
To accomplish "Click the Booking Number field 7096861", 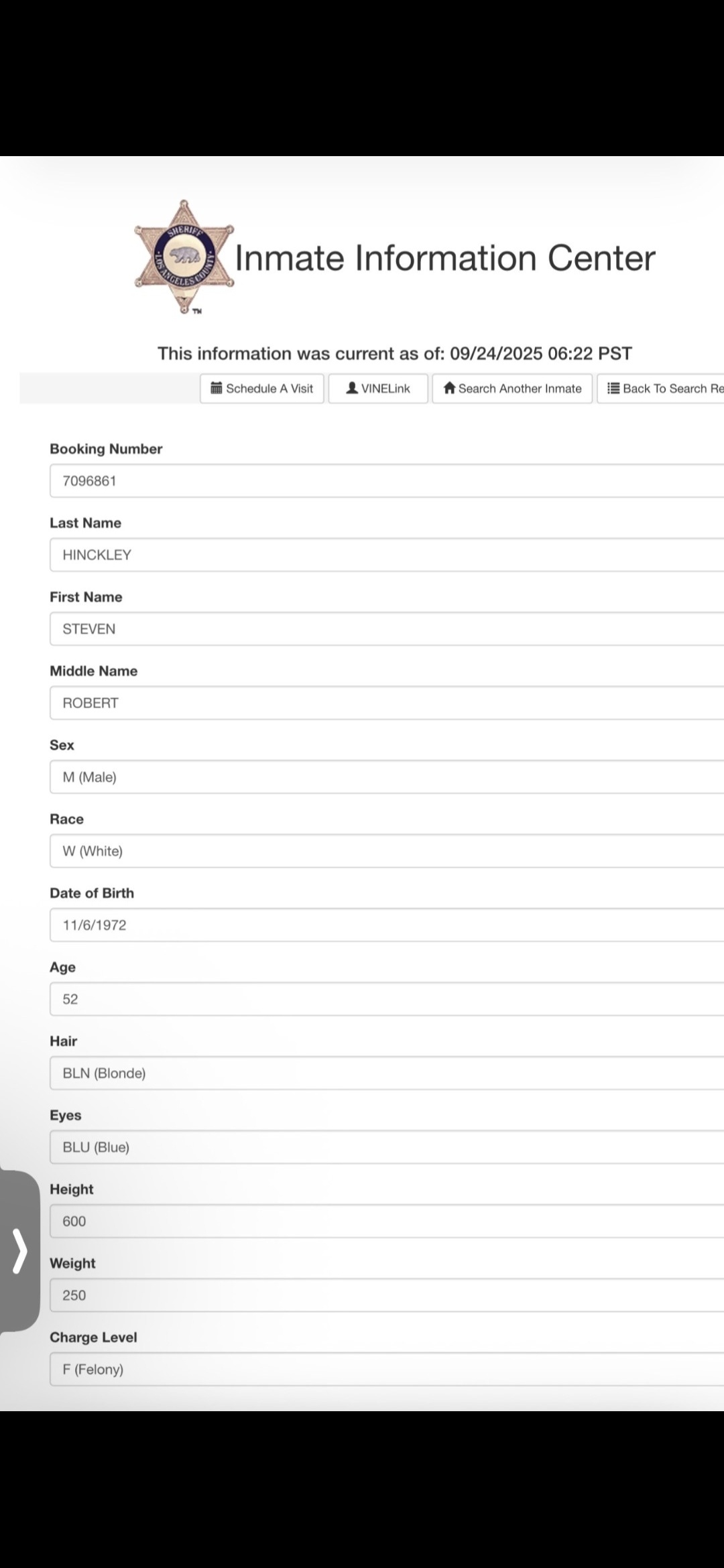I will click(387, 480).
